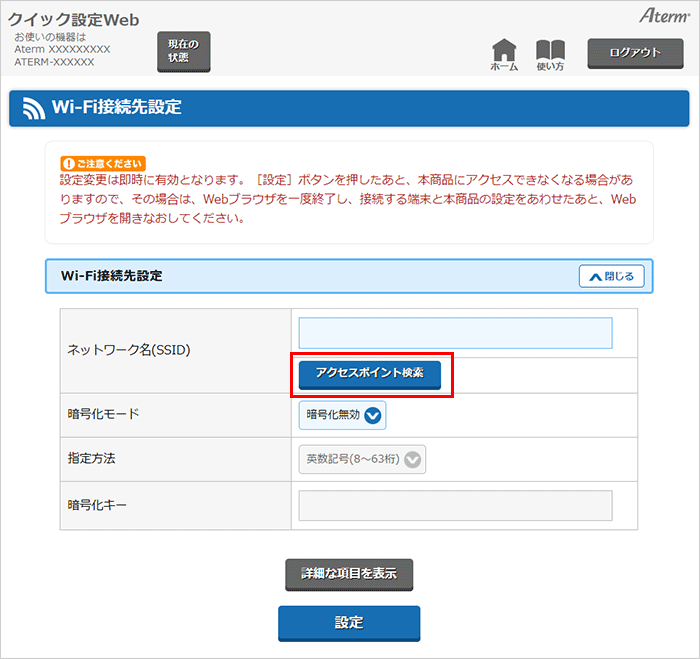Search access points with アクセスポイント検索
Screen dimensions: 700x659
(x=369, y=373)
